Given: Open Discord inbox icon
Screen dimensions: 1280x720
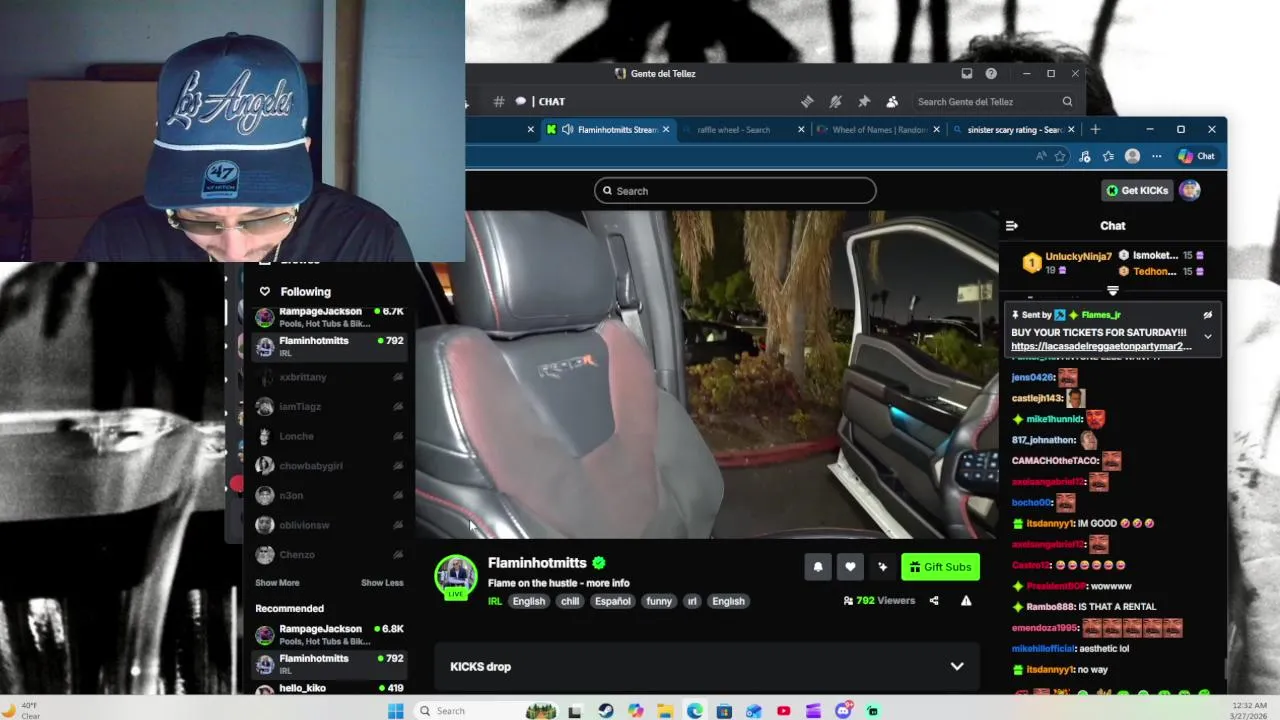Looking at the screenshot, I should coord(967,74).
